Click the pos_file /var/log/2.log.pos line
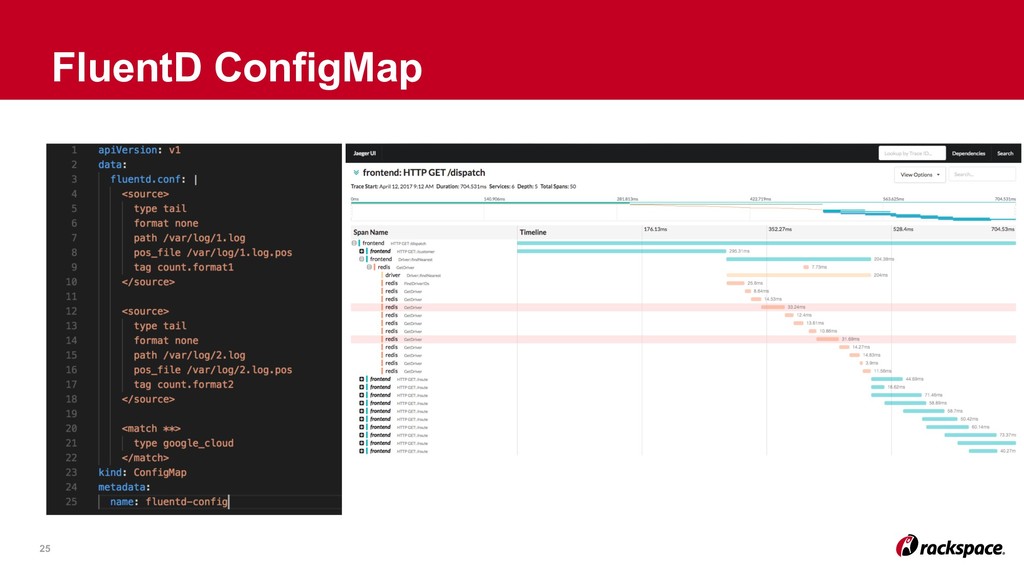Image resolution: width=1024 pixels, height=576 pixels. [213, 370]
